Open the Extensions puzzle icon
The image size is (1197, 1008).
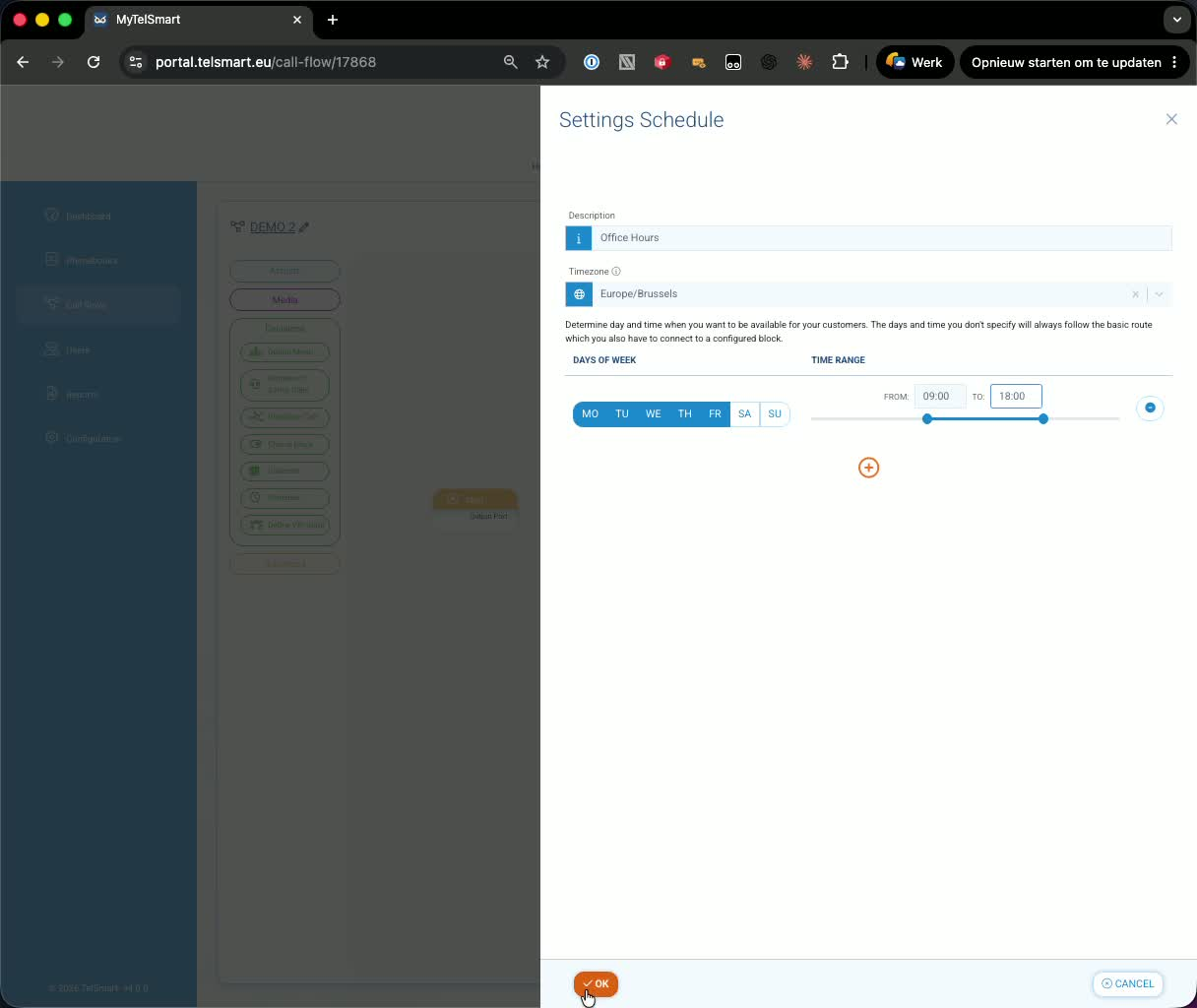840,62
